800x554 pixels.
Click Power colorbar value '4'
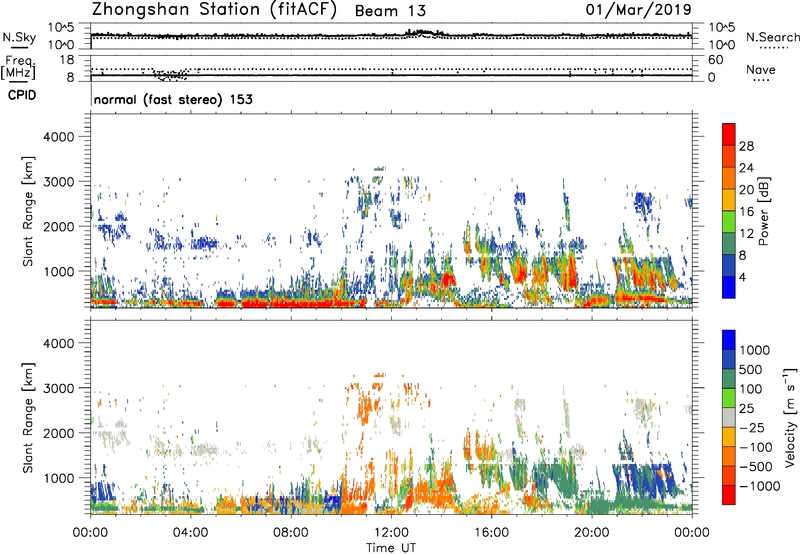pos(742,277)
